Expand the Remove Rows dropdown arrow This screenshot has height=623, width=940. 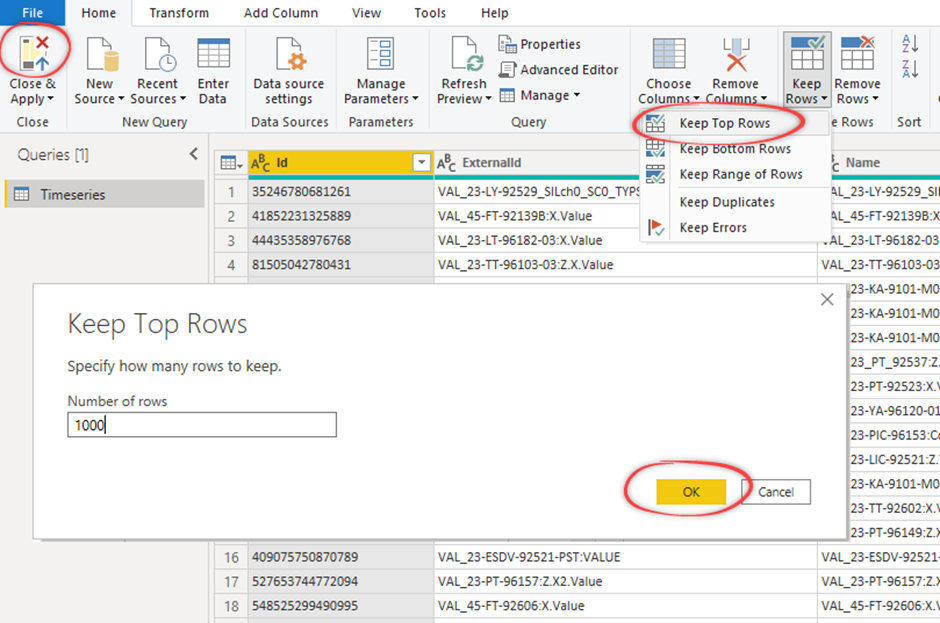(x=875, y=99)
